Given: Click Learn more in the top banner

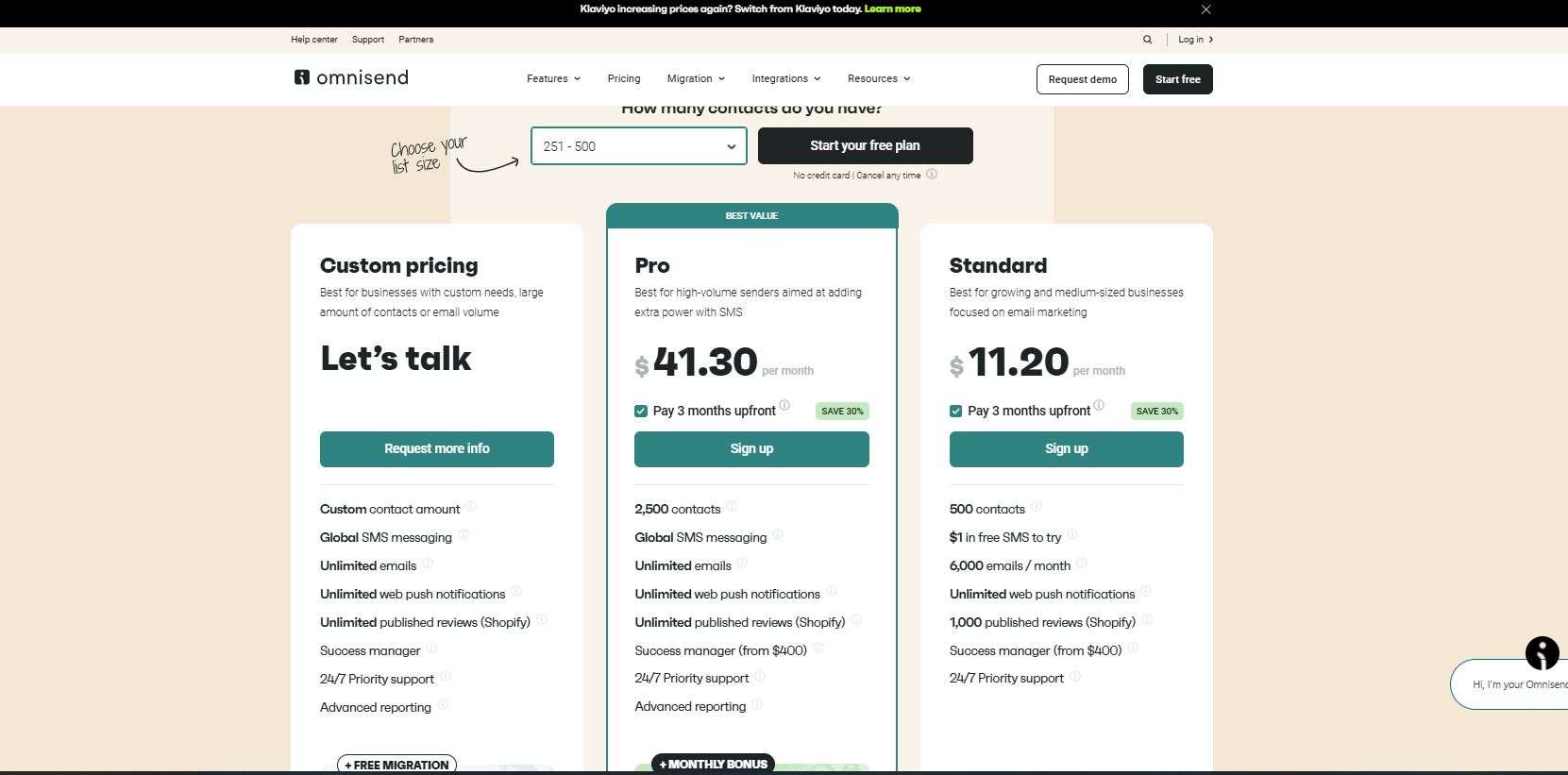Looking at the screenshot, I should pyautogui.click(x=893, y=8).
